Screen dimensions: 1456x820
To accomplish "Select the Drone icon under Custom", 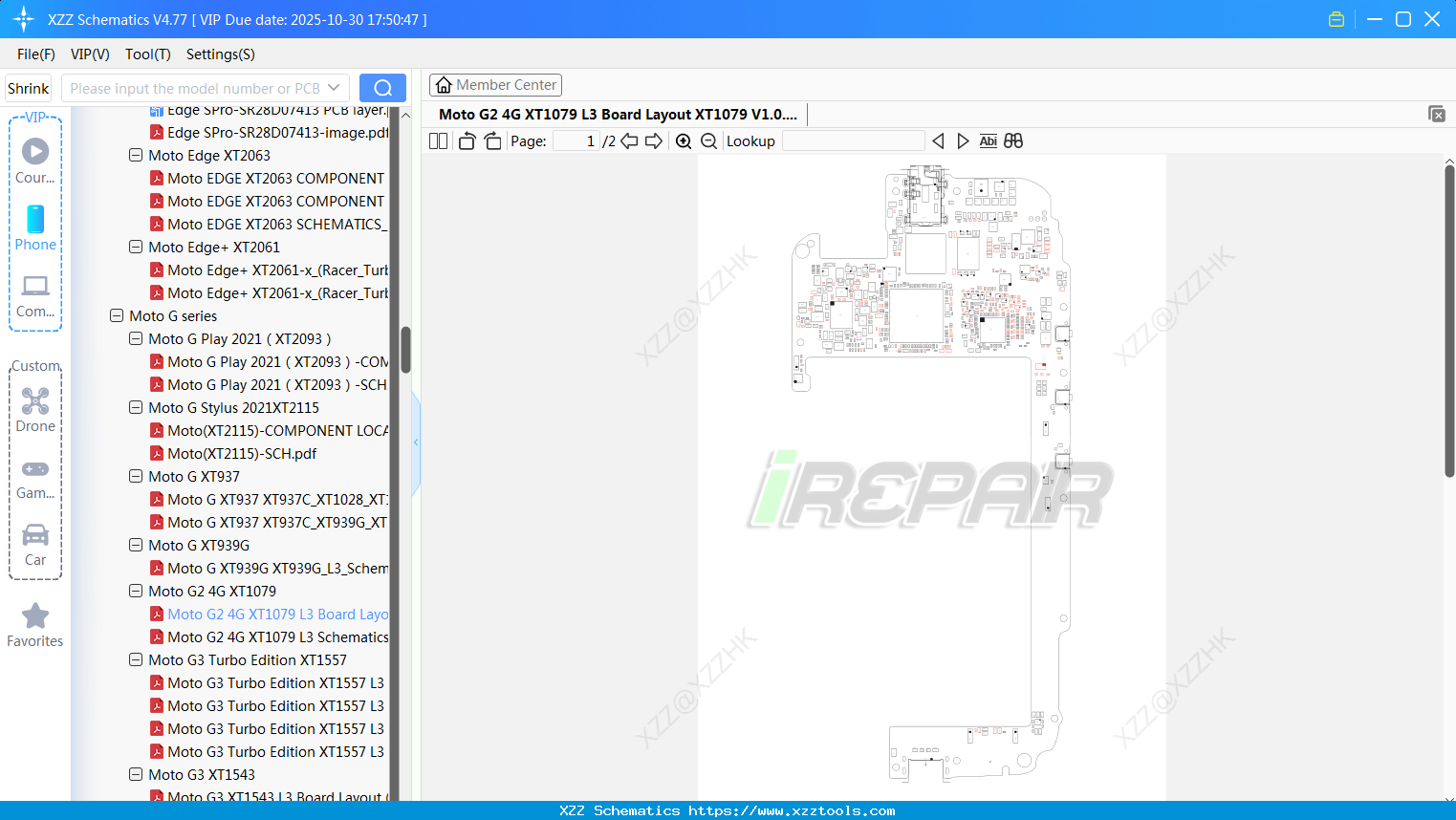I will (34, 401).
